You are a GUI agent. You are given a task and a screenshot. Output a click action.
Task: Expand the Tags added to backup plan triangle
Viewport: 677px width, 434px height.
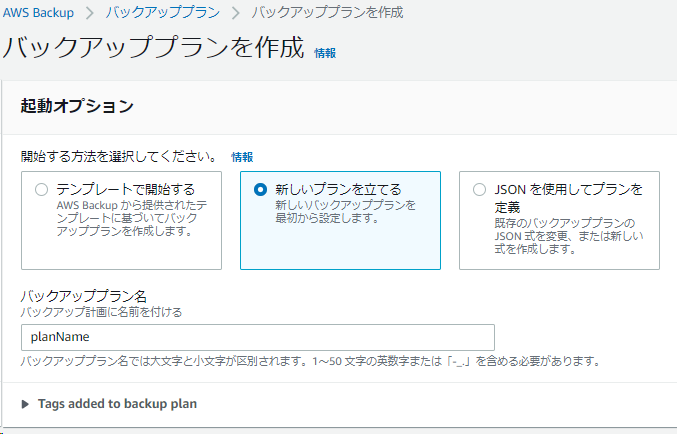pyautogui.click(x=26, y=404)
